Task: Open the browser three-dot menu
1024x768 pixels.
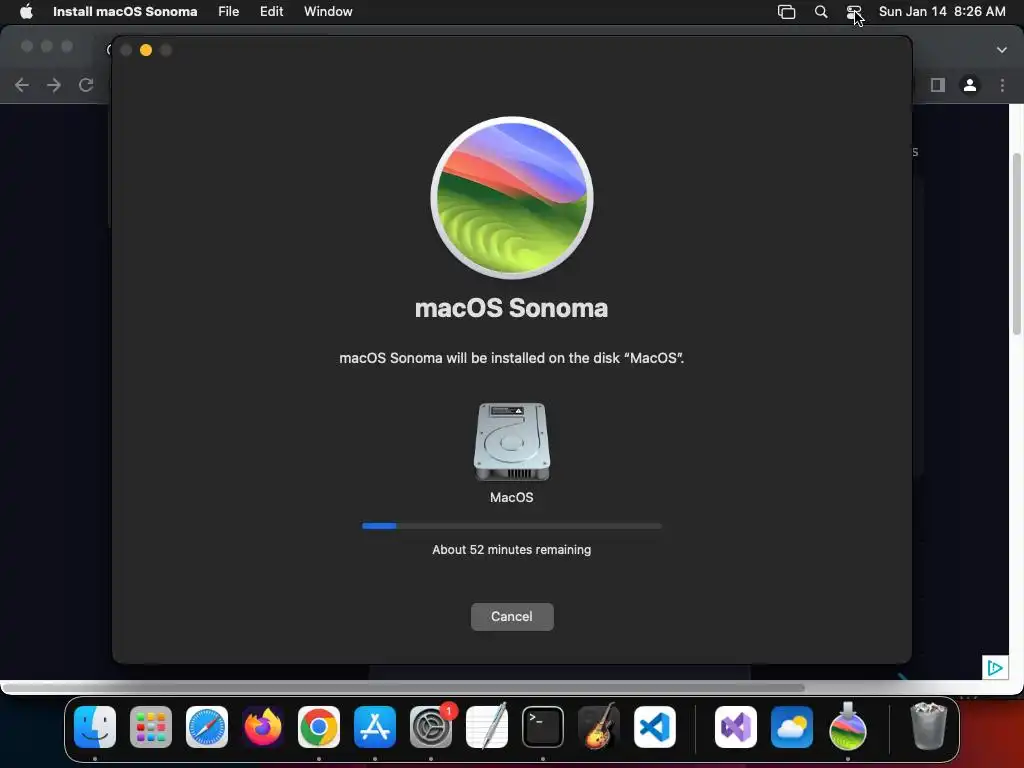Action: pyautogui.click(x=1002, y=85)
